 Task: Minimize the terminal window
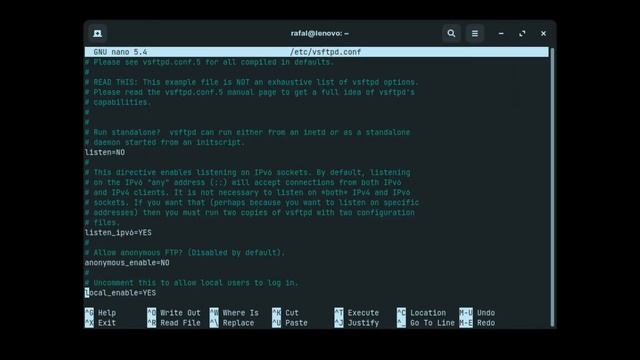(501, 33)
